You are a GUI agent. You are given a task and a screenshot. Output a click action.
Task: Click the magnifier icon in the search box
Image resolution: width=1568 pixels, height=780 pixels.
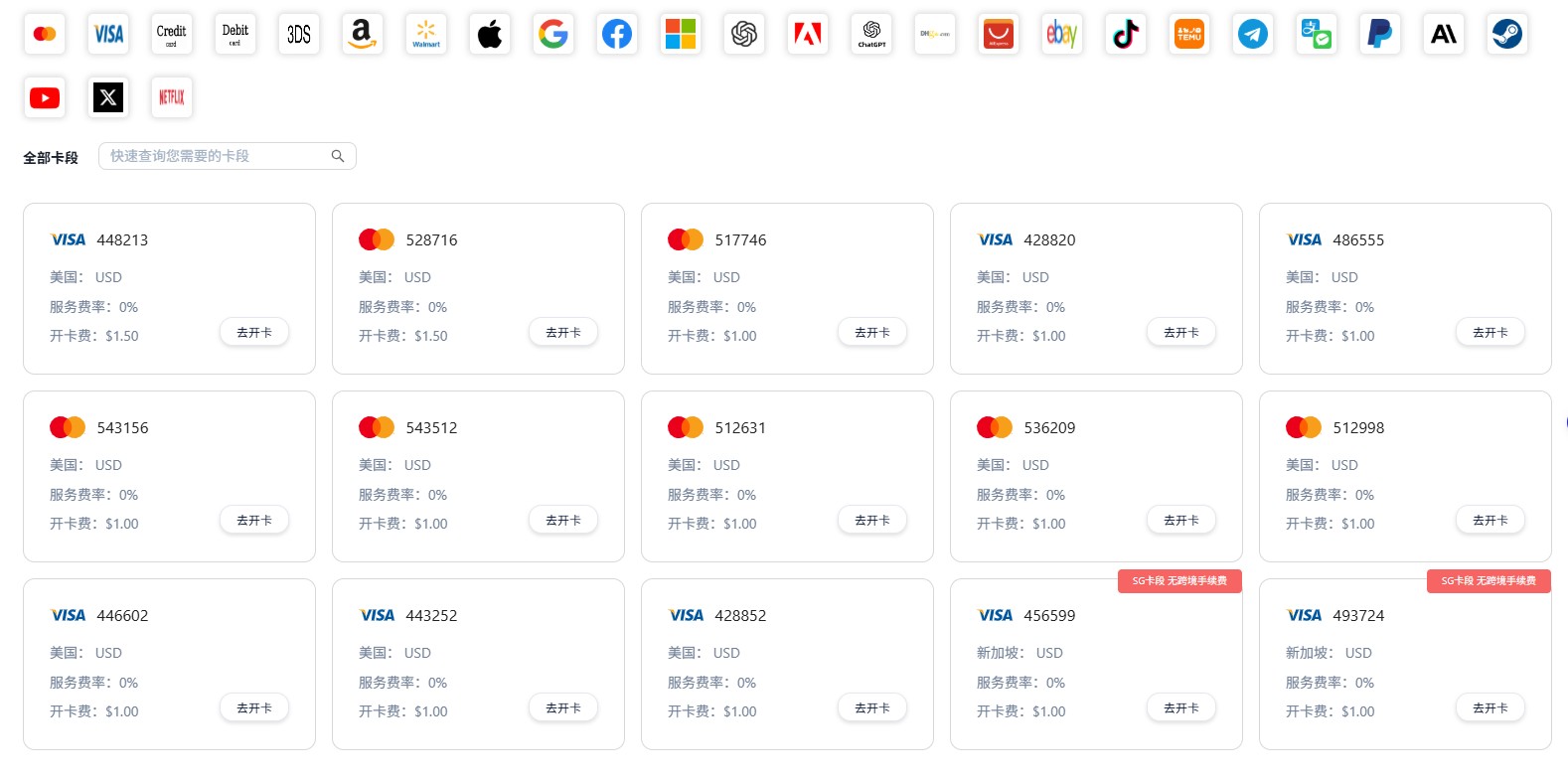click(338, 156)
